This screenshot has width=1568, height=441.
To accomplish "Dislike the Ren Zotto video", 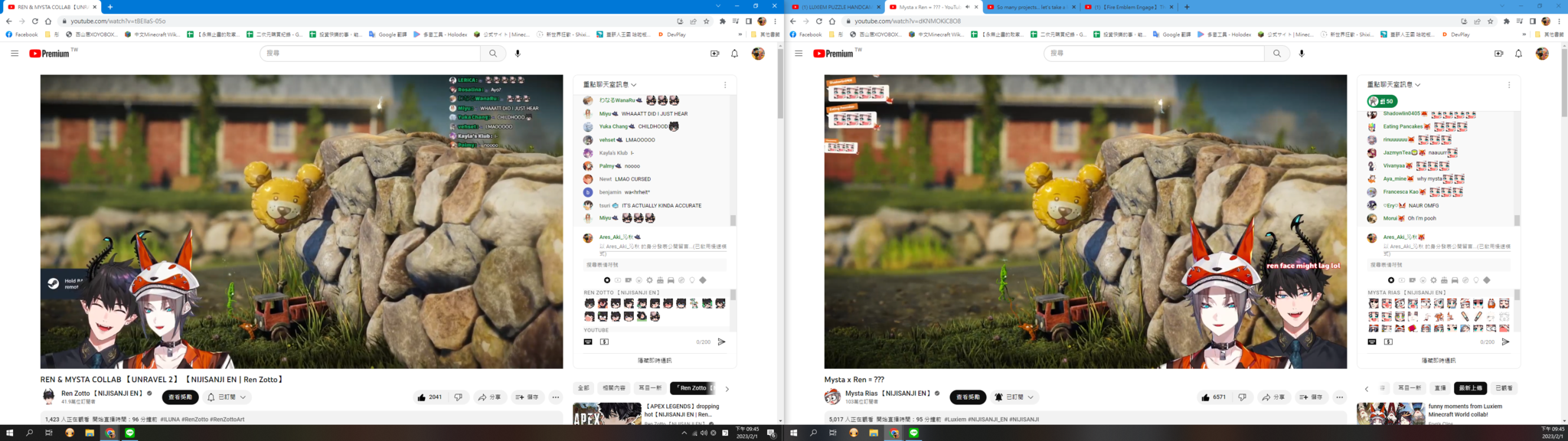I will coord(458,397).
